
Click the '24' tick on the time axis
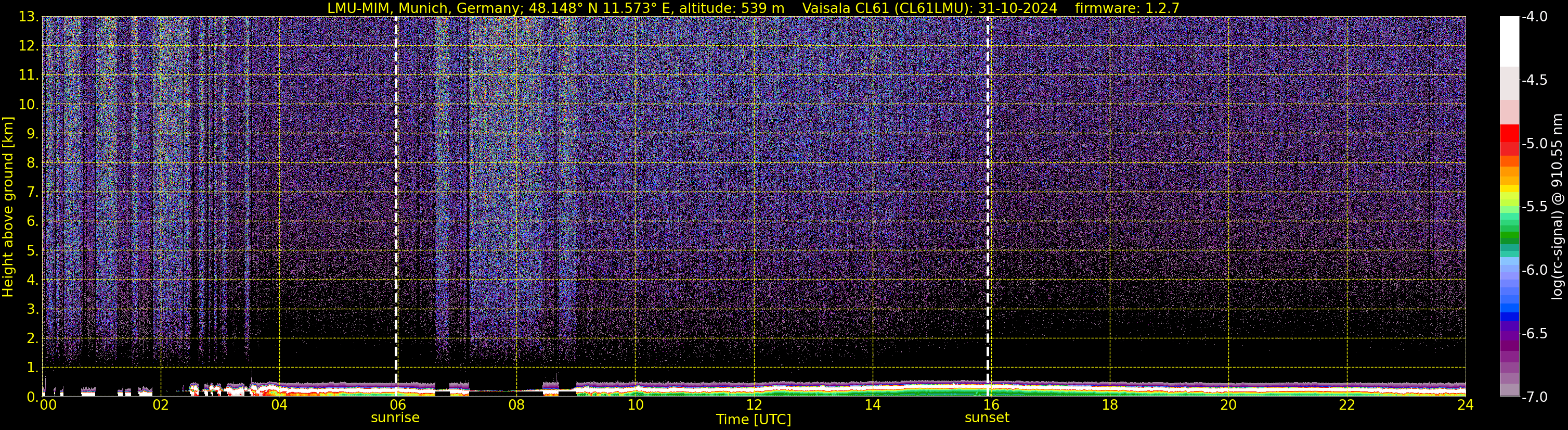click(1465, 405)
